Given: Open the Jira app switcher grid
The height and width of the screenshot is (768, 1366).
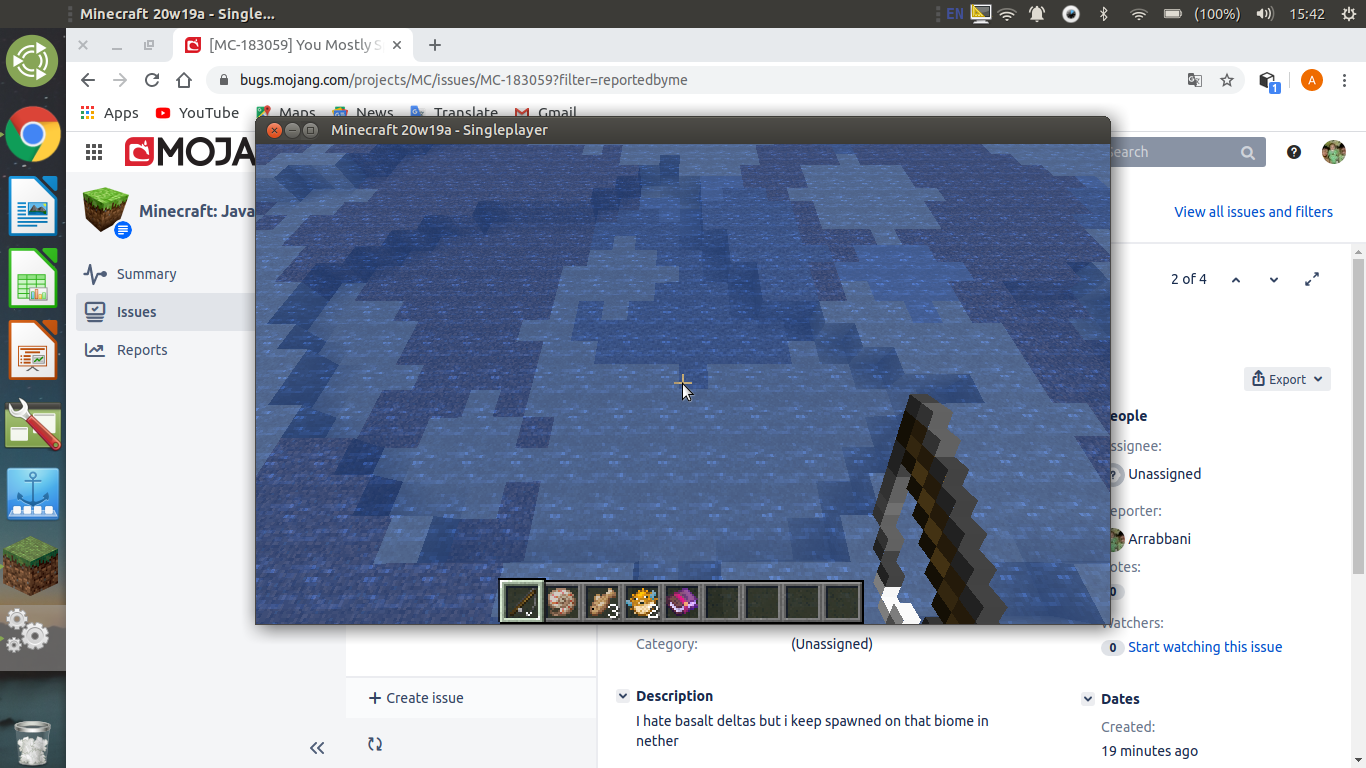Looking at the screenshot, I should point(94,152).
